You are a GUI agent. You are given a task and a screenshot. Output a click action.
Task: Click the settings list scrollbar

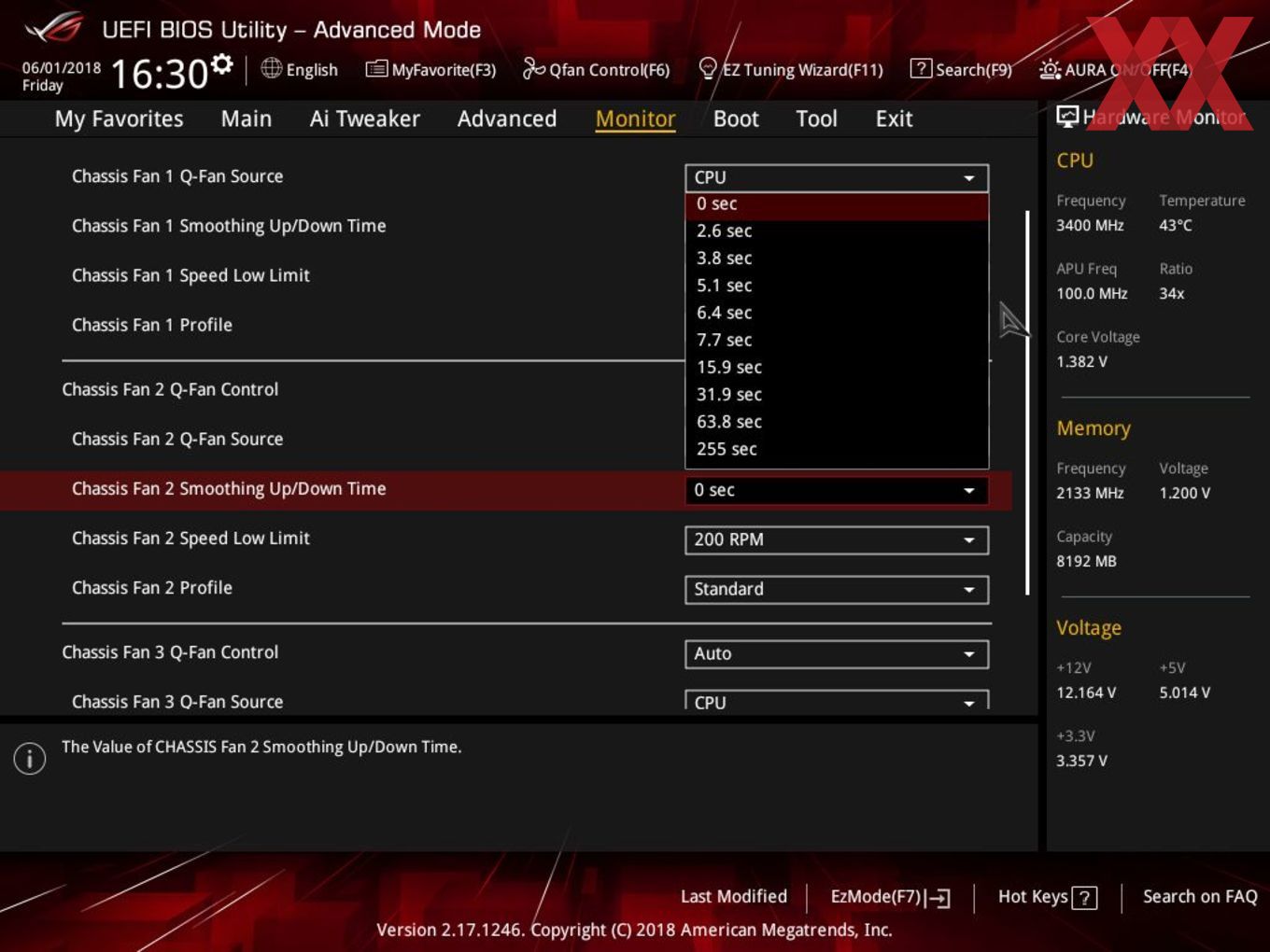[1027, 402]
